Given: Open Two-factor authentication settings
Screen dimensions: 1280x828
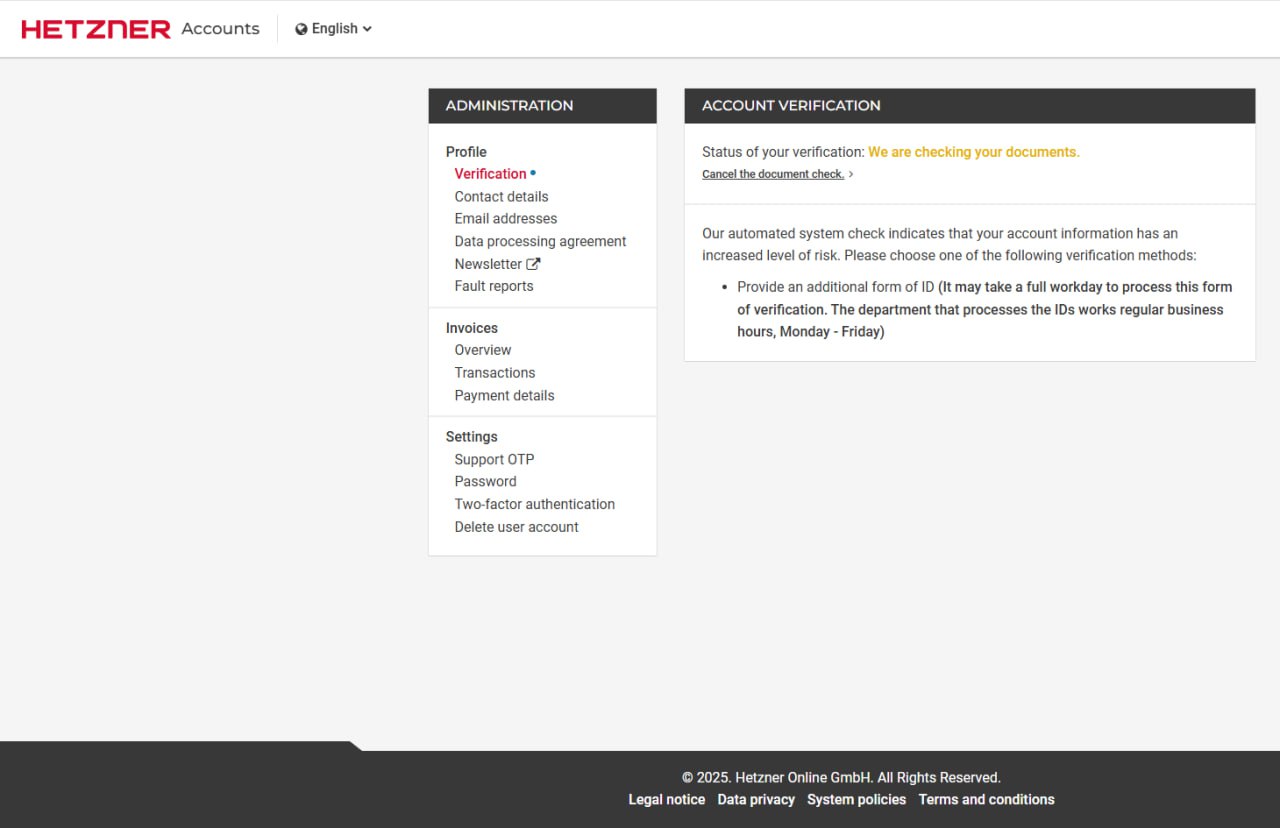Looking at the screenshot, I should click(x=534, y=504).
